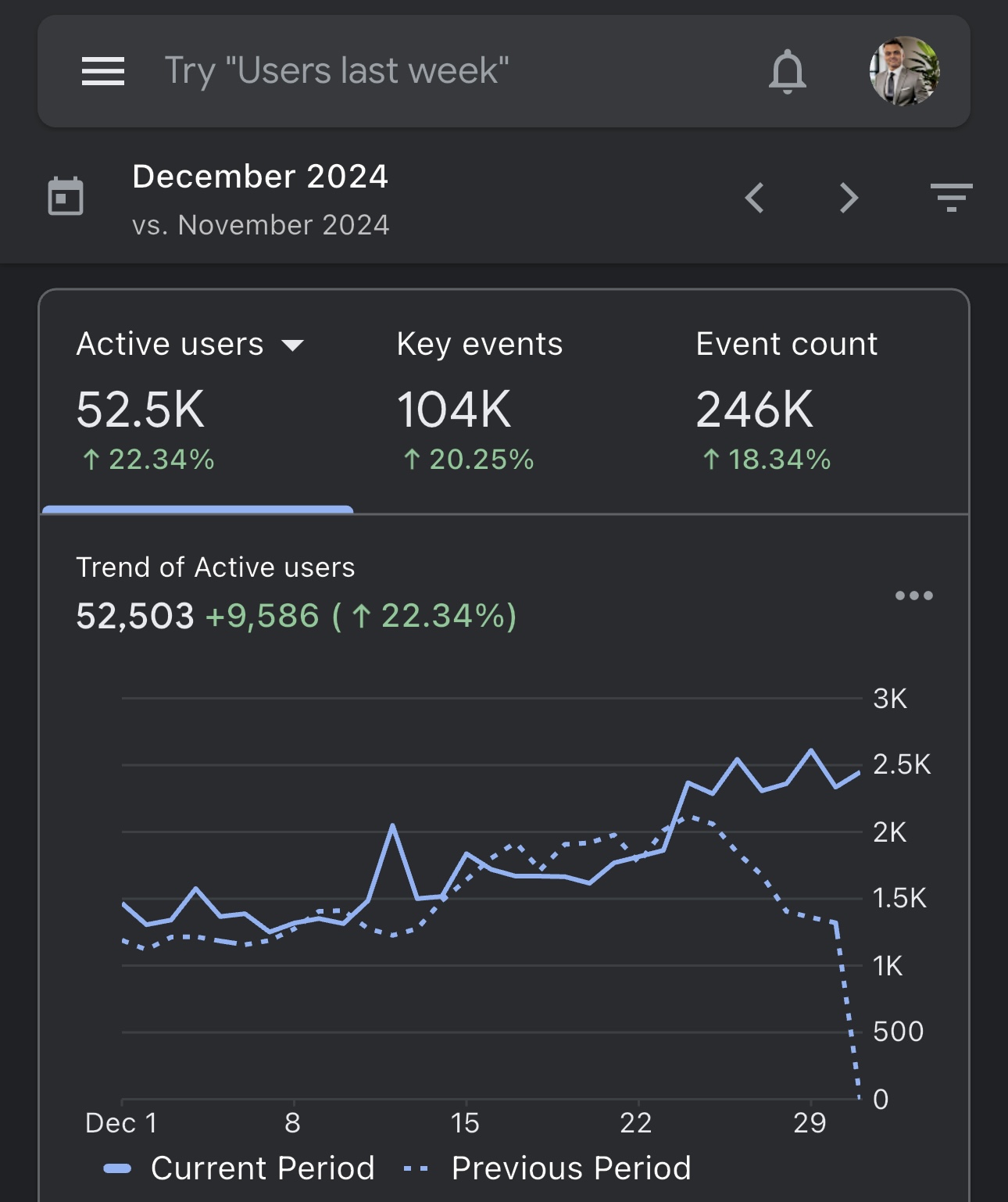Tap the December 2024 date range
Viewport: 1008px width, 1202px height.
tap(260, 177)
